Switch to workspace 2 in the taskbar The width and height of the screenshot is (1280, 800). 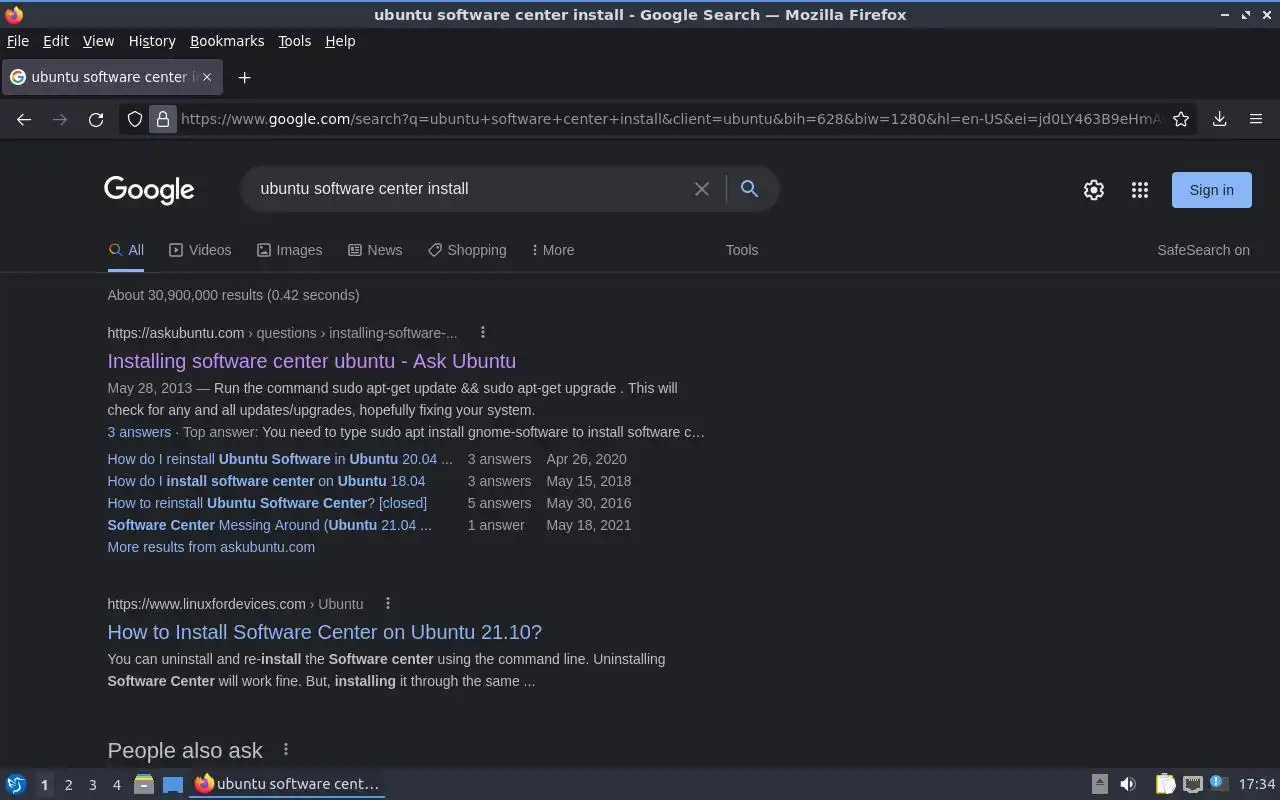pyautogui.click(x=68, y=785)
